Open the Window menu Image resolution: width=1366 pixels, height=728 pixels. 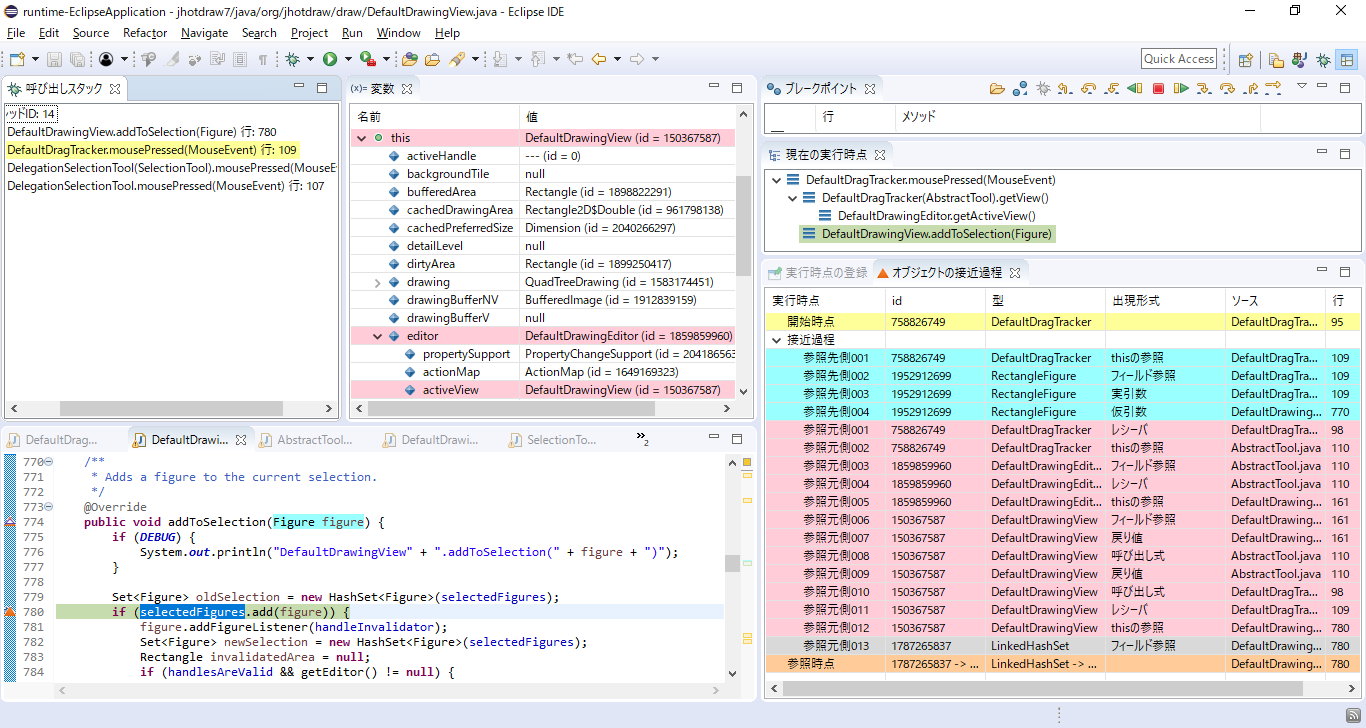tap(398, 33)
